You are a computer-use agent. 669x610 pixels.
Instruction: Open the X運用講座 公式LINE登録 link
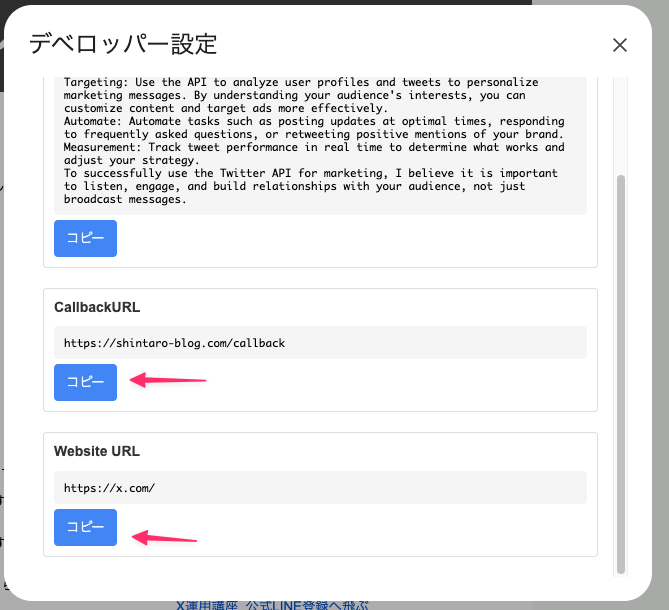(272, 604)
